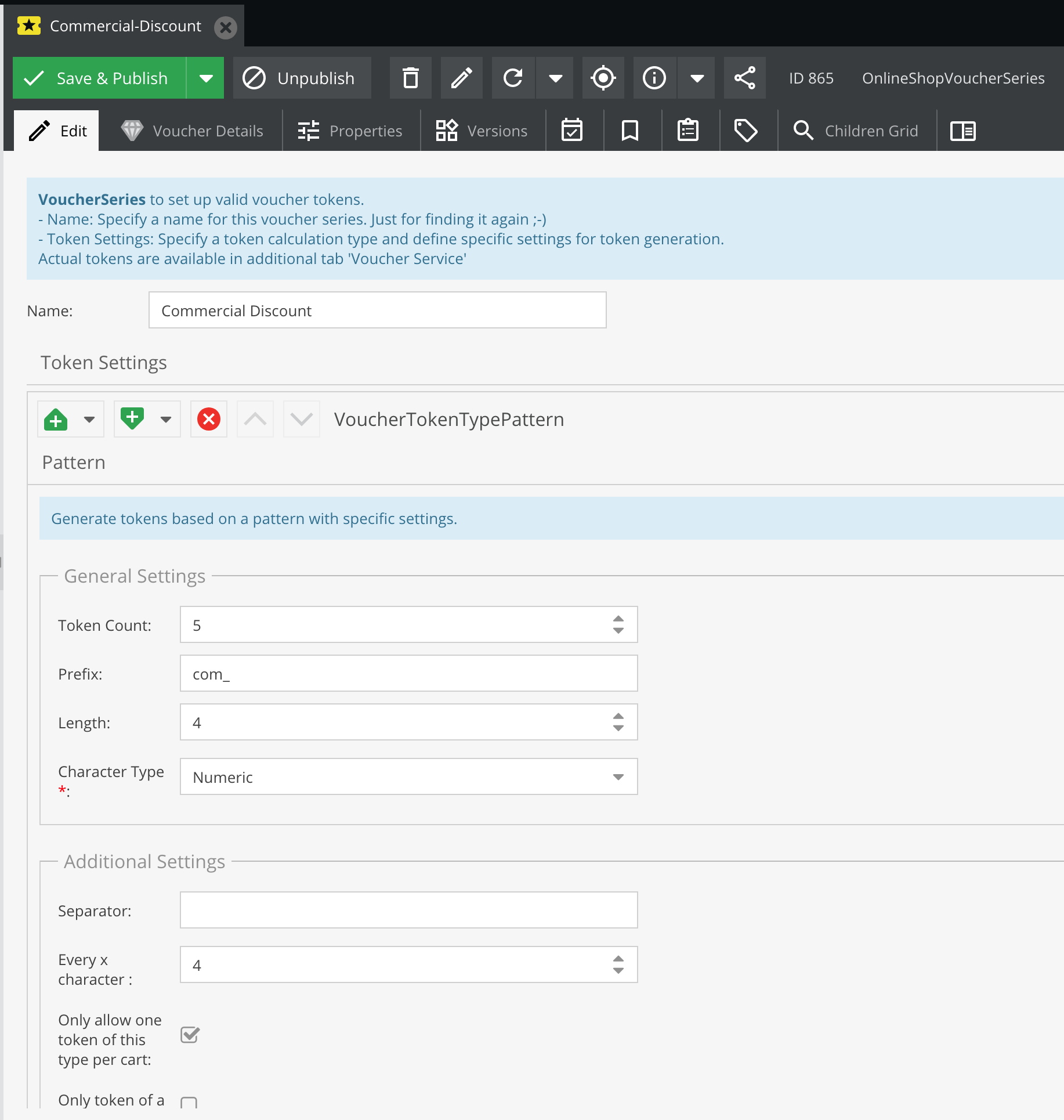Click the reload icon in toolbar
Viewport: 1064px width, 1120px height.
(513, 78)
